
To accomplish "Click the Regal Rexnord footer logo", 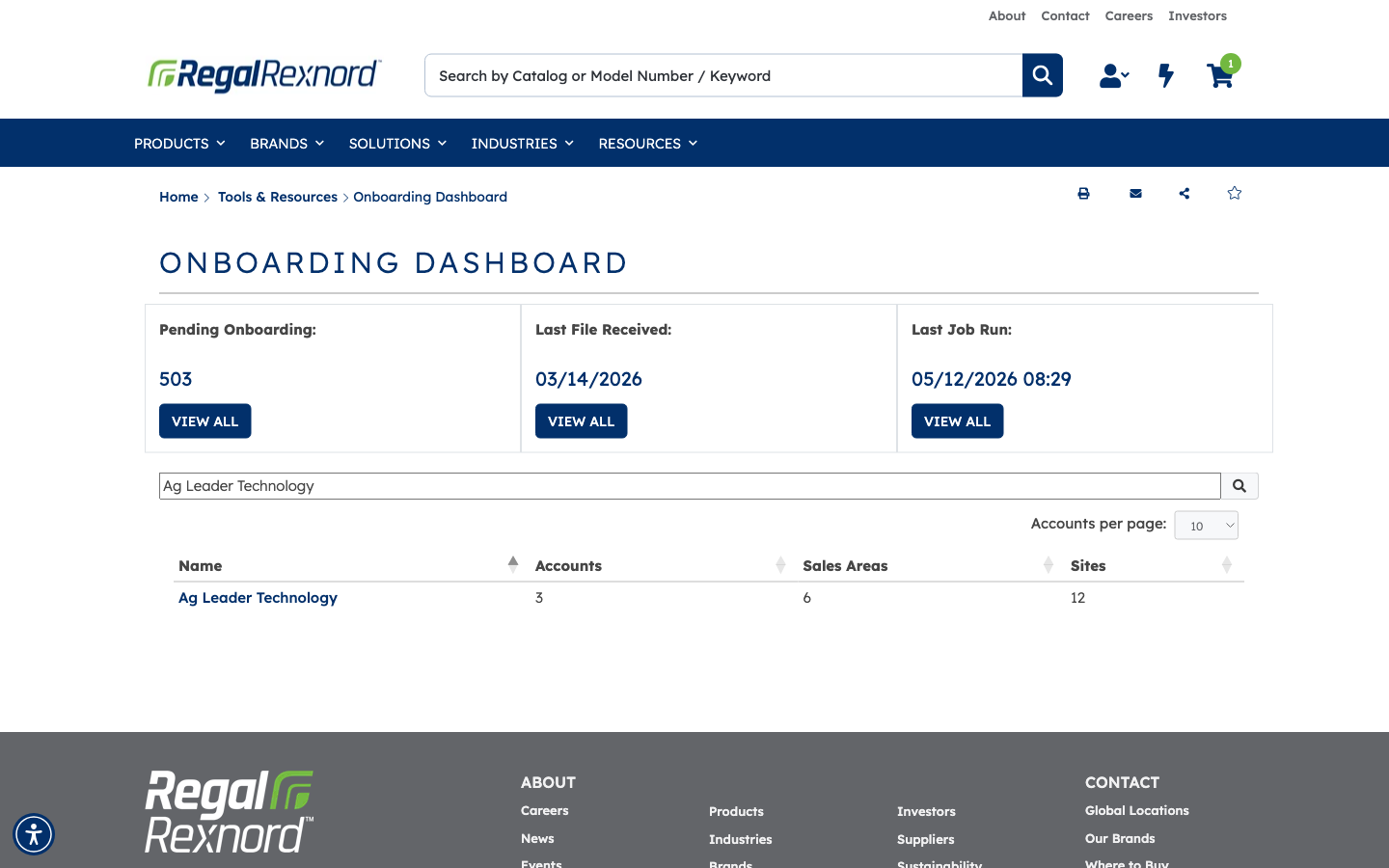I will (230, 811).
